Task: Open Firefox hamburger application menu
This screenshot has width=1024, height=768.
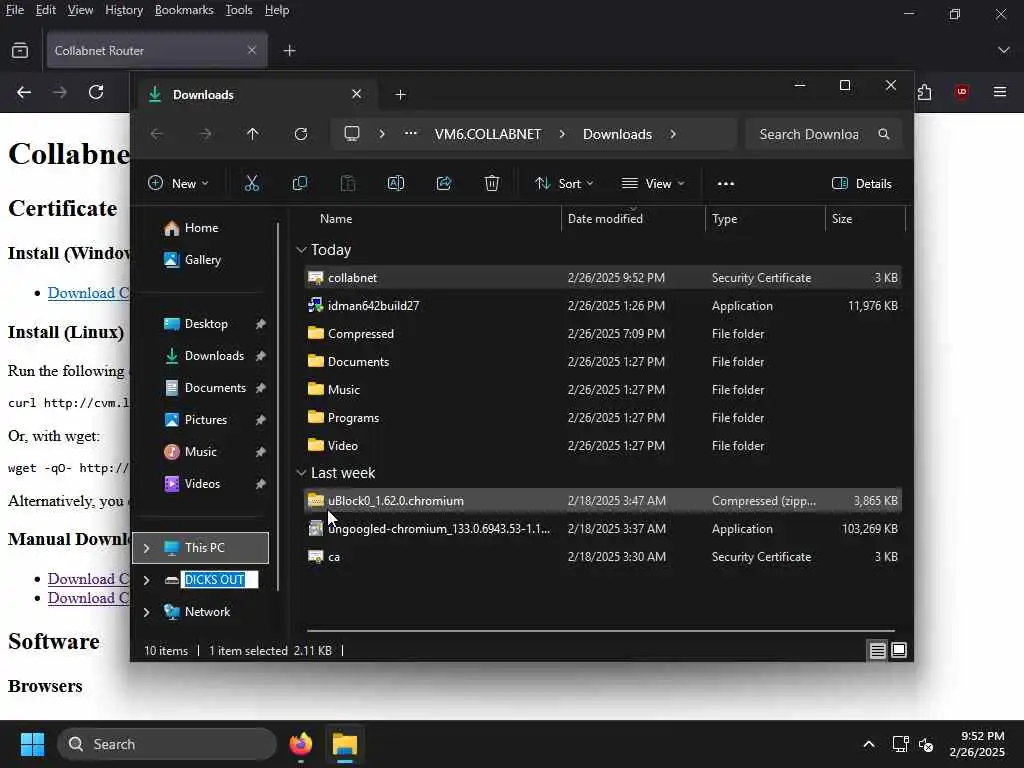Action: click(1000, 92)
